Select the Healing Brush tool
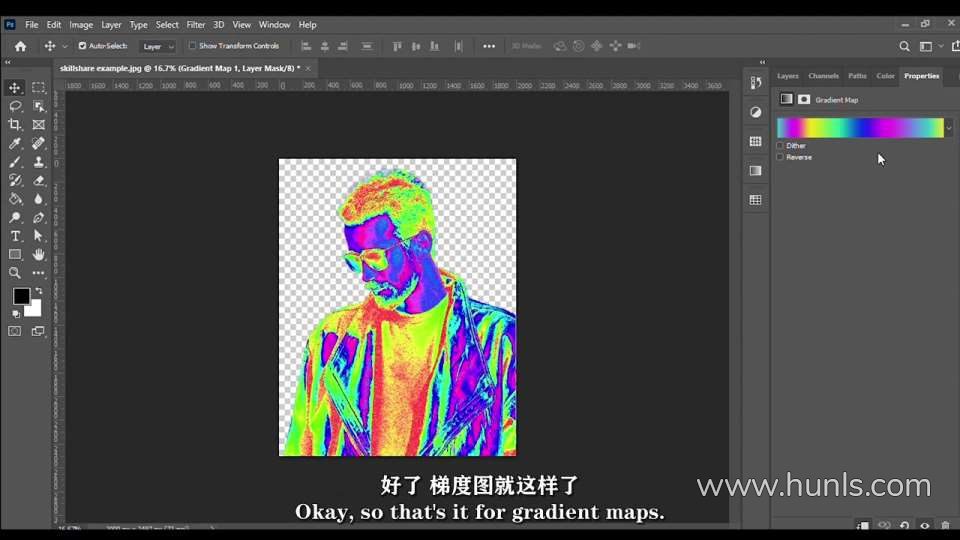 pos(39,143)
